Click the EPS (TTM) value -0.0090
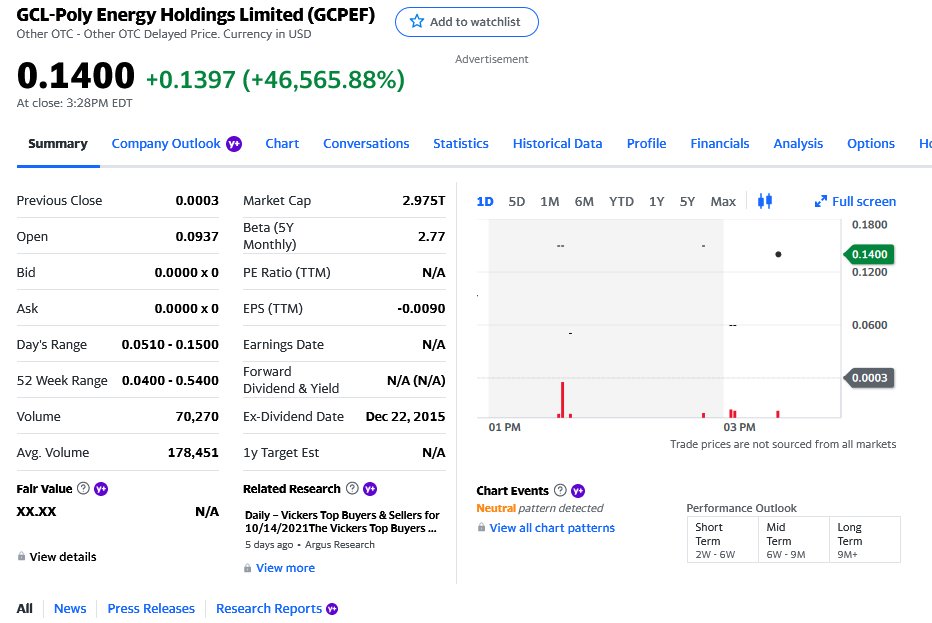Screen dimensions: 932x623 coord(421,309)
